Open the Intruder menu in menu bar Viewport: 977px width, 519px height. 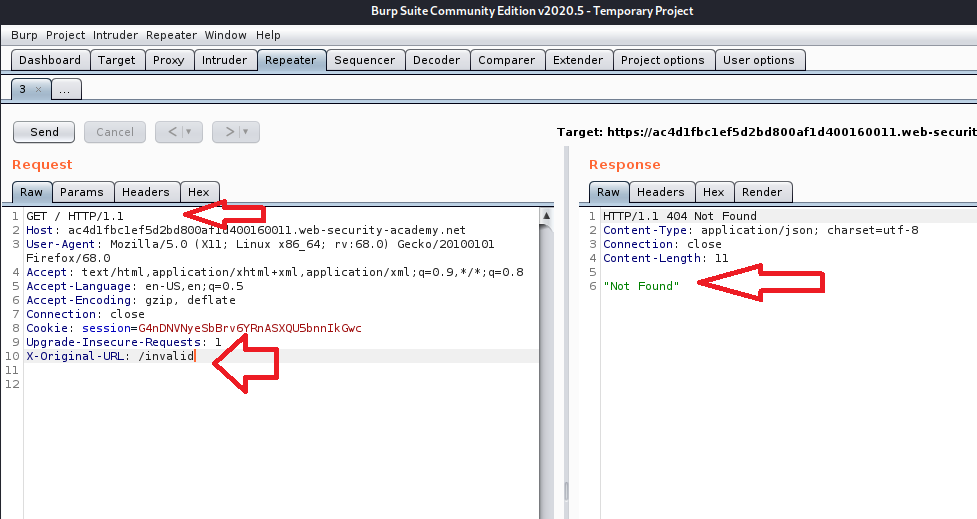(x=115, y=35)
